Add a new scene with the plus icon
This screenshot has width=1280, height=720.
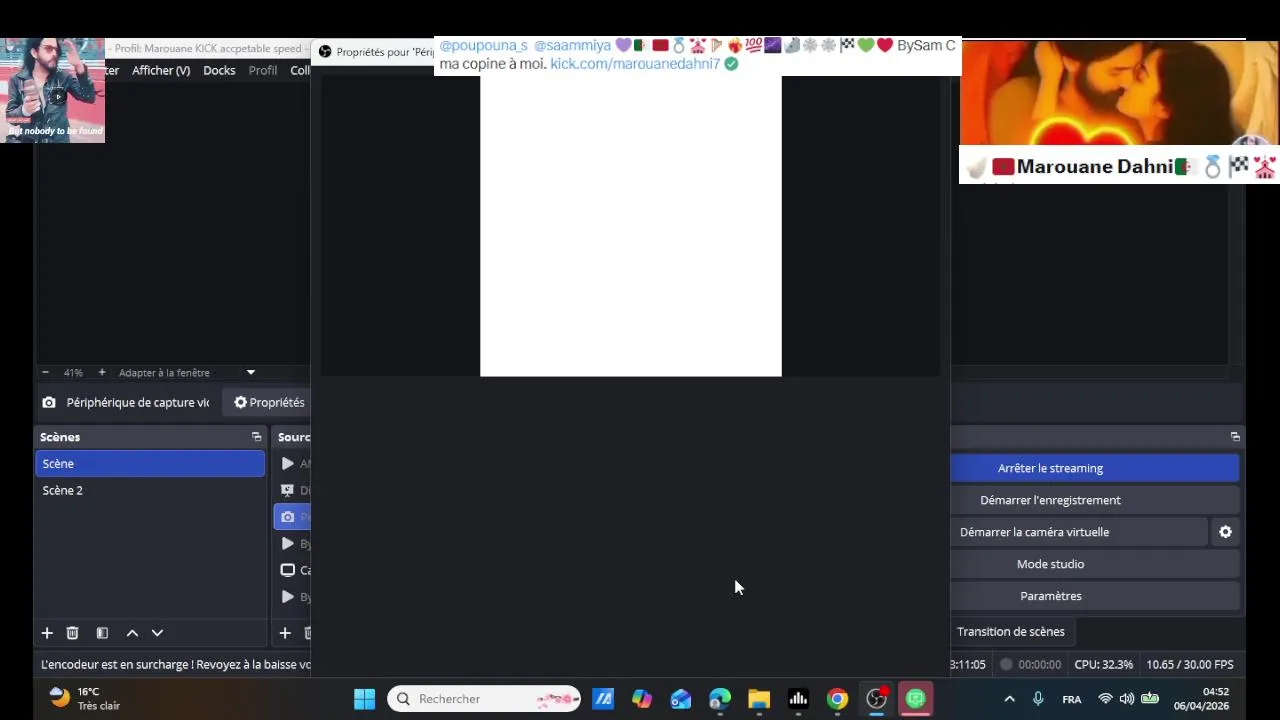[x=47, y=633]
